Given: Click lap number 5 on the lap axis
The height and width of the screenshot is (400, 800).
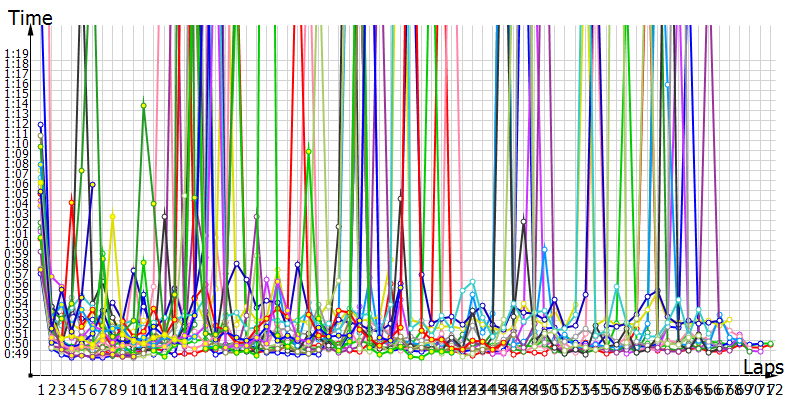Looking at the screenshot, I should 82,388.
